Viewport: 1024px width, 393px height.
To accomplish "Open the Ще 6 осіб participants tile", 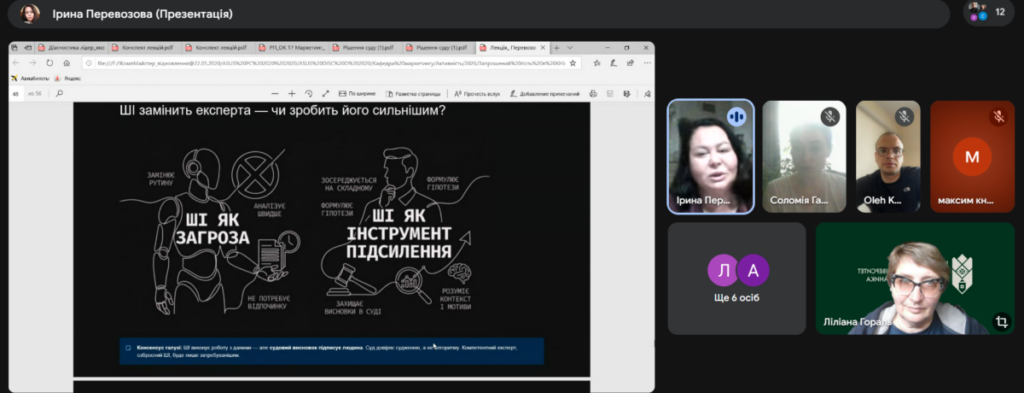I will pos(737,278).
